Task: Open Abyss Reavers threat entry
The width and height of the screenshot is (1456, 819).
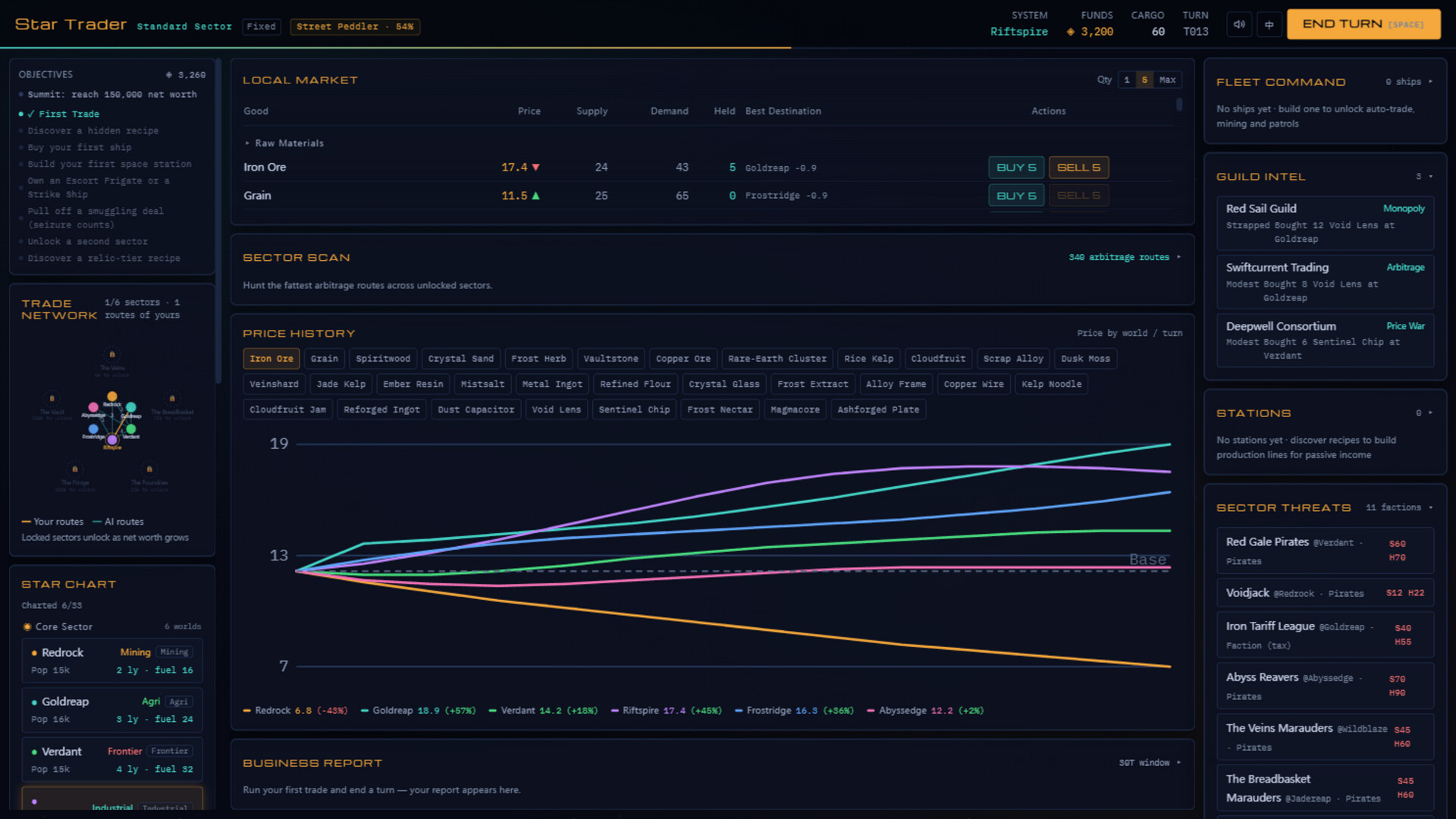Action: point(1325,686)
